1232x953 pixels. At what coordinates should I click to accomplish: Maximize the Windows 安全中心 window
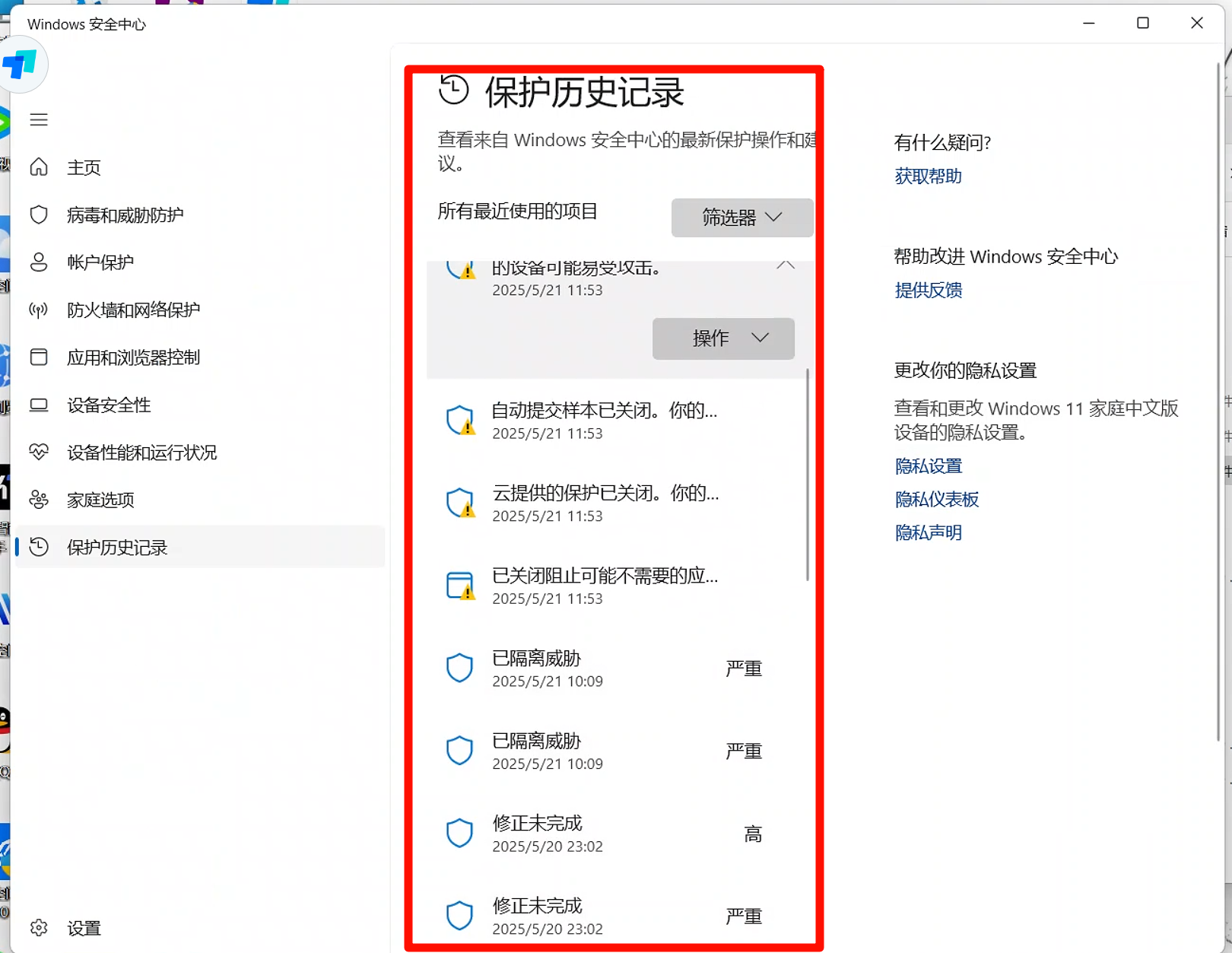tap(1142, 23)
